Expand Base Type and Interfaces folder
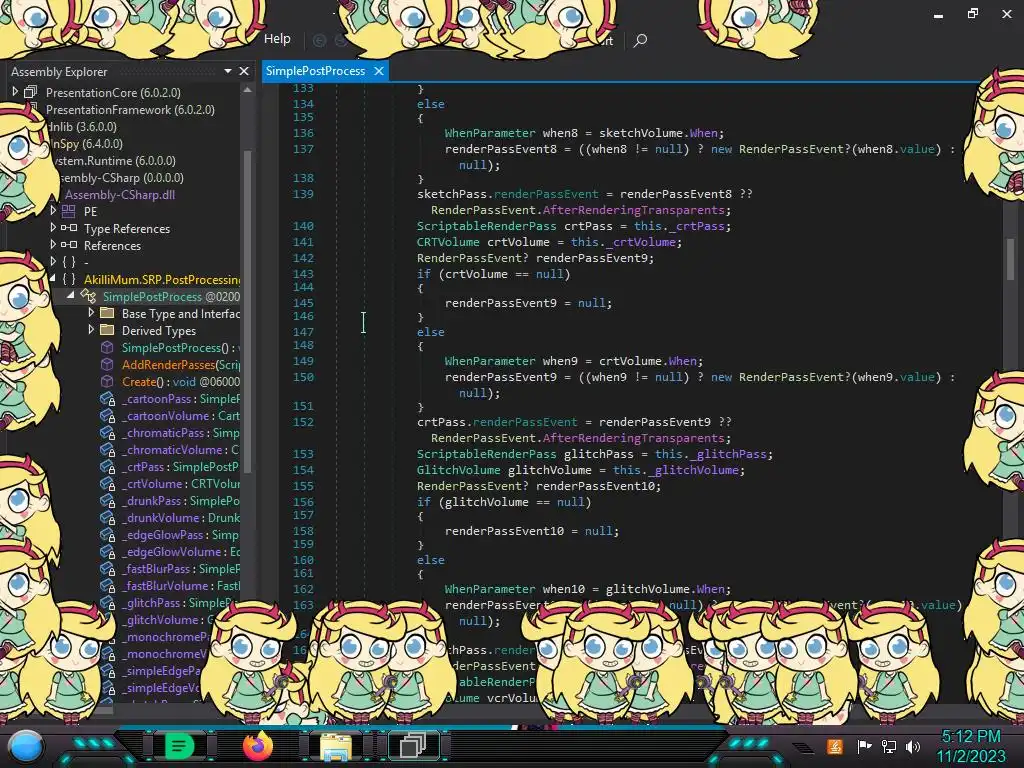 tap(91, 313)
